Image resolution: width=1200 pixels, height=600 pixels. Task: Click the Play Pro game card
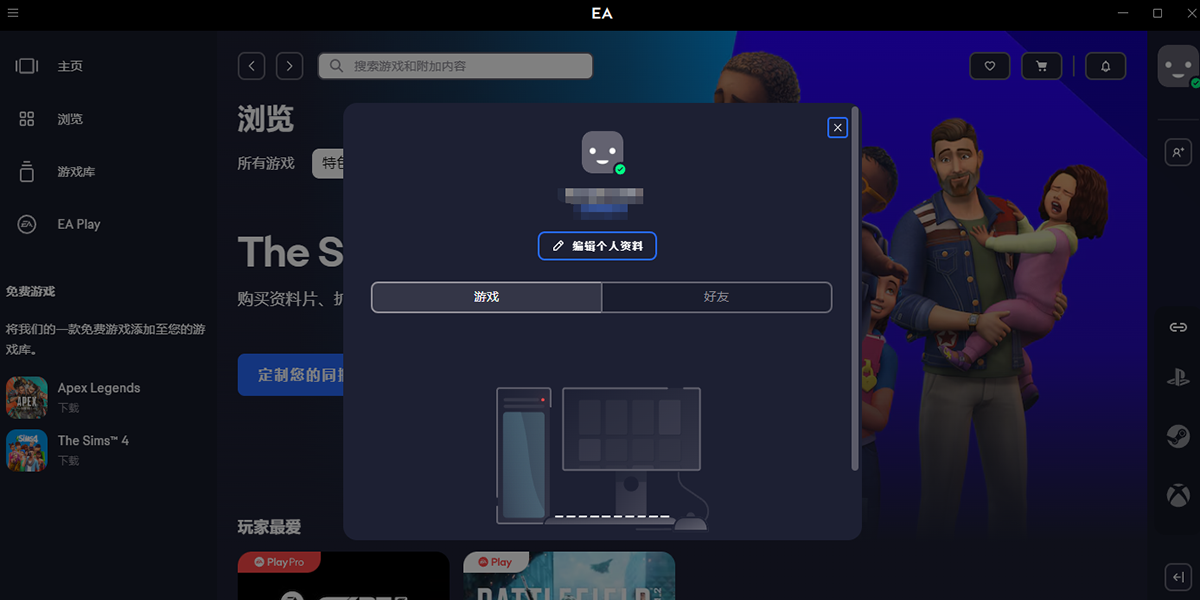(343, 575)
